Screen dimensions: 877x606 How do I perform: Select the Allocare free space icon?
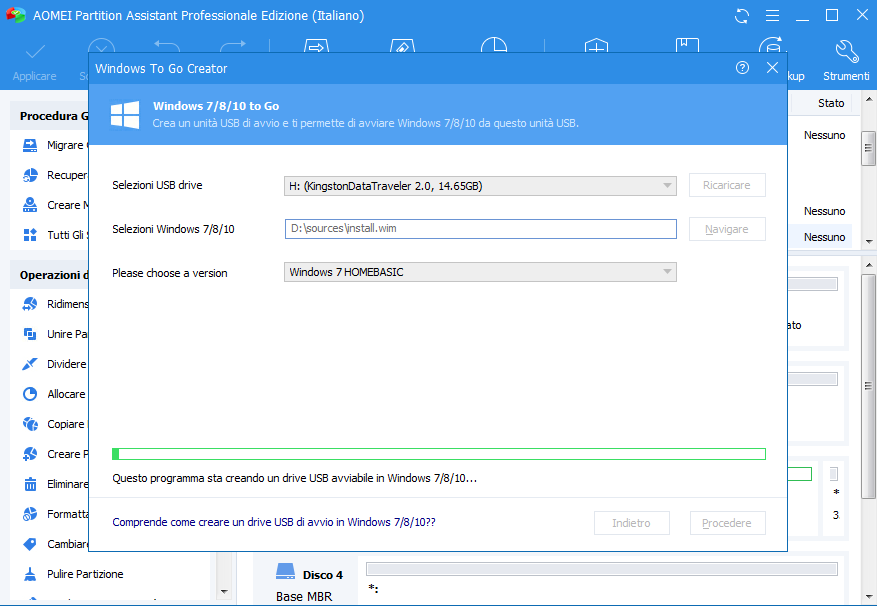point(30,394)
